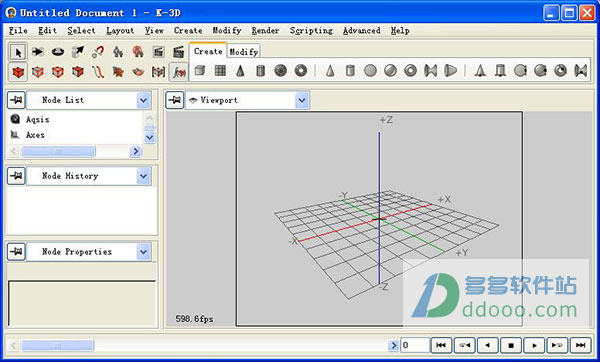Toggle the pin beside the Viewport selector
The width and height of the screenshot is (600, 362).
174,100
